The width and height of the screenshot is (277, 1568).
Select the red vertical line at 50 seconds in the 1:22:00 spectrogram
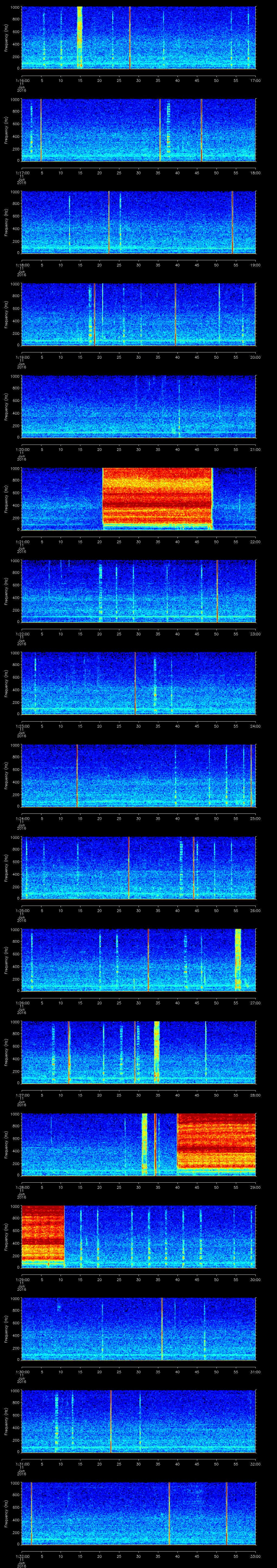coord(217,590)
